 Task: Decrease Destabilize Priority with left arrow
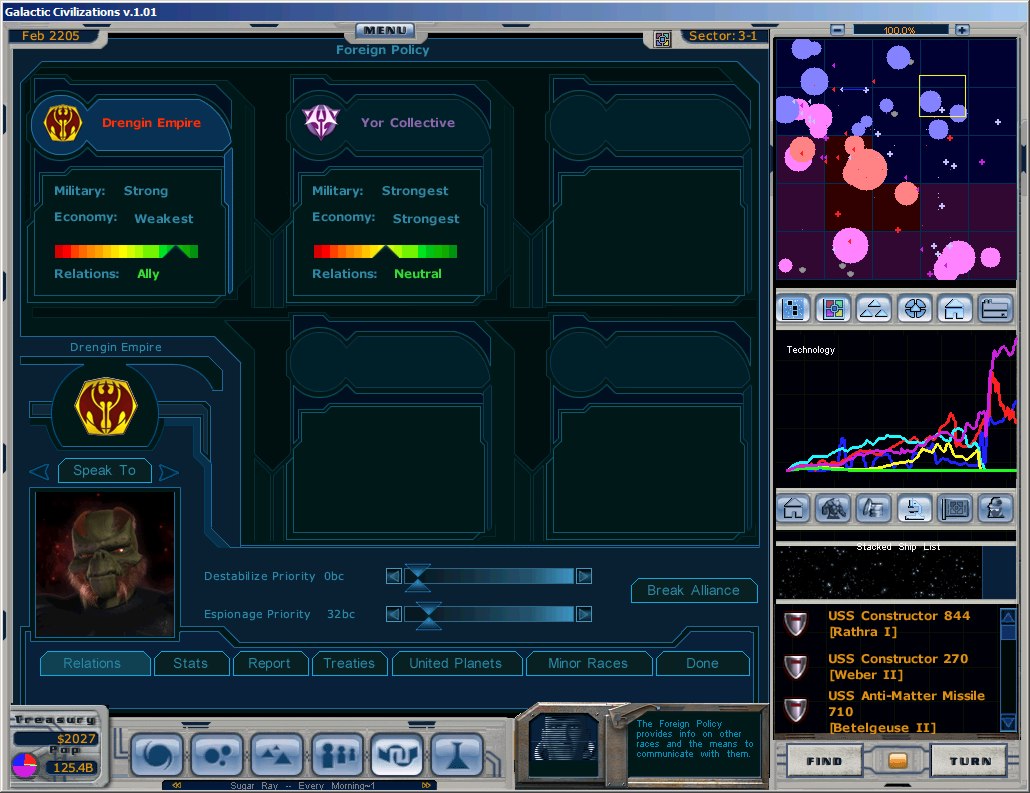pos(393,576)
